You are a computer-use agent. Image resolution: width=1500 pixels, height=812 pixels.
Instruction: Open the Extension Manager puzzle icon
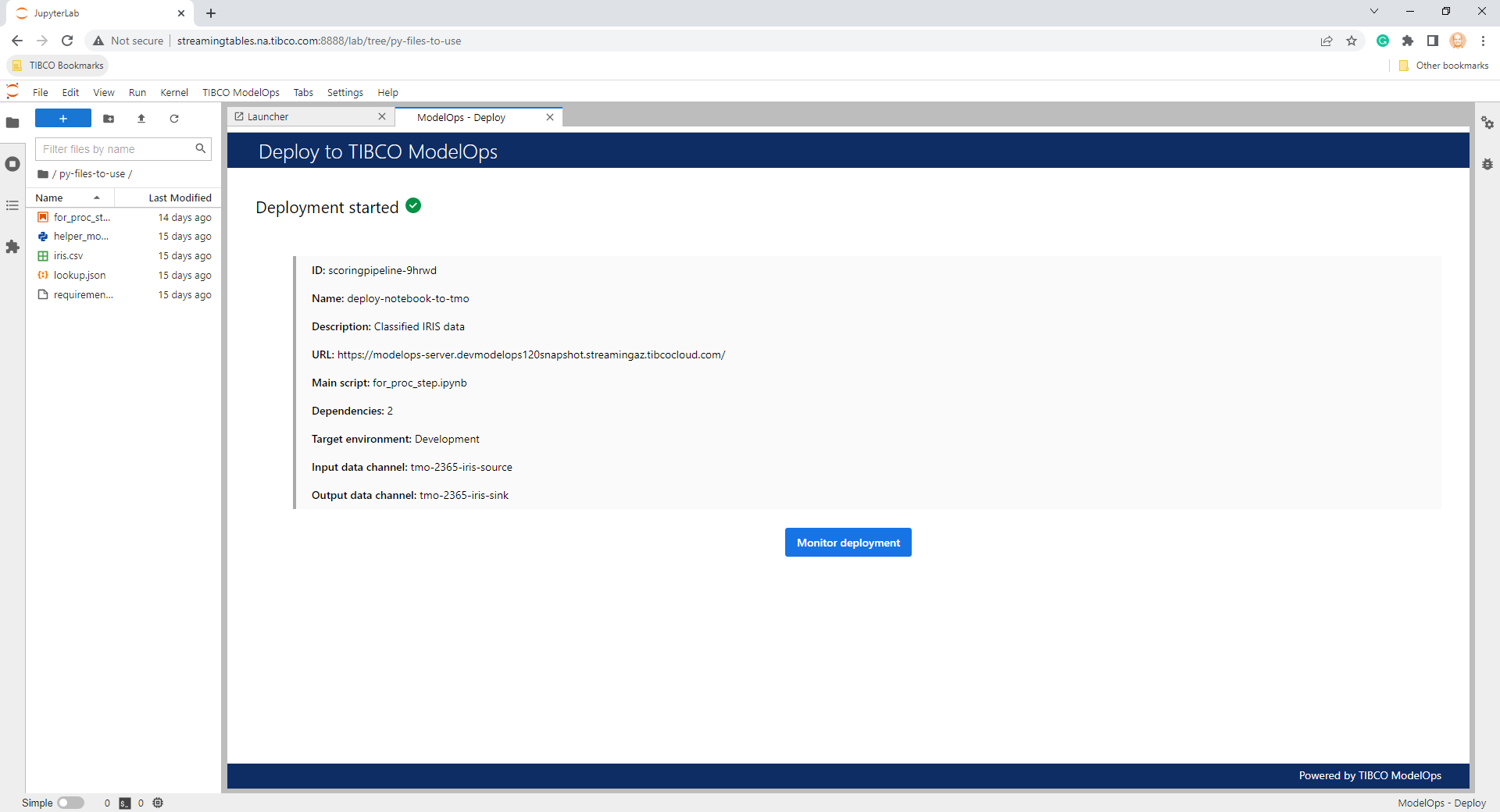coord(12,247)
